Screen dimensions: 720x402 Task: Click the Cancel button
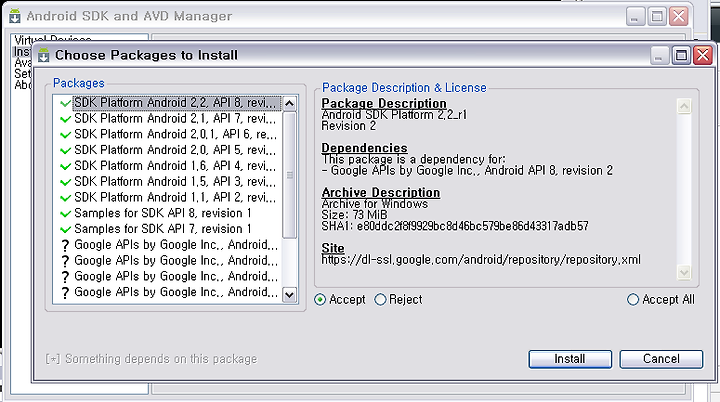click(661, 359)
